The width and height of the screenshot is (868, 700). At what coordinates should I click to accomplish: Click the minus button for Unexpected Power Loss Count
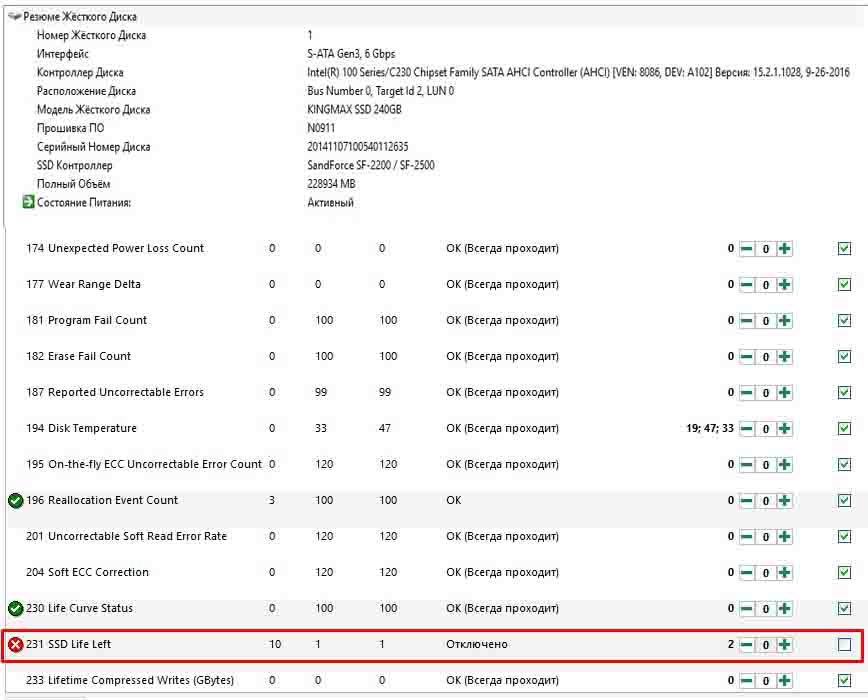[x=747, y=249]
